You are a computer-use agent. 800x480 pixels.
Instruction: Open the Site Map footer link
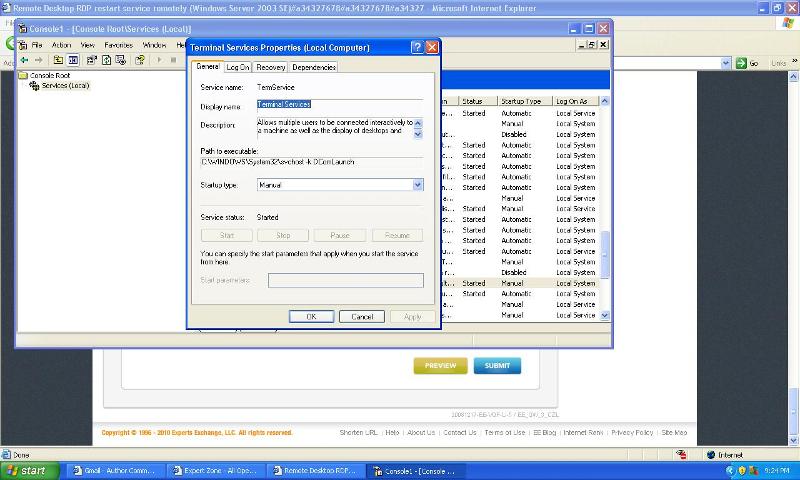(674, 433)
